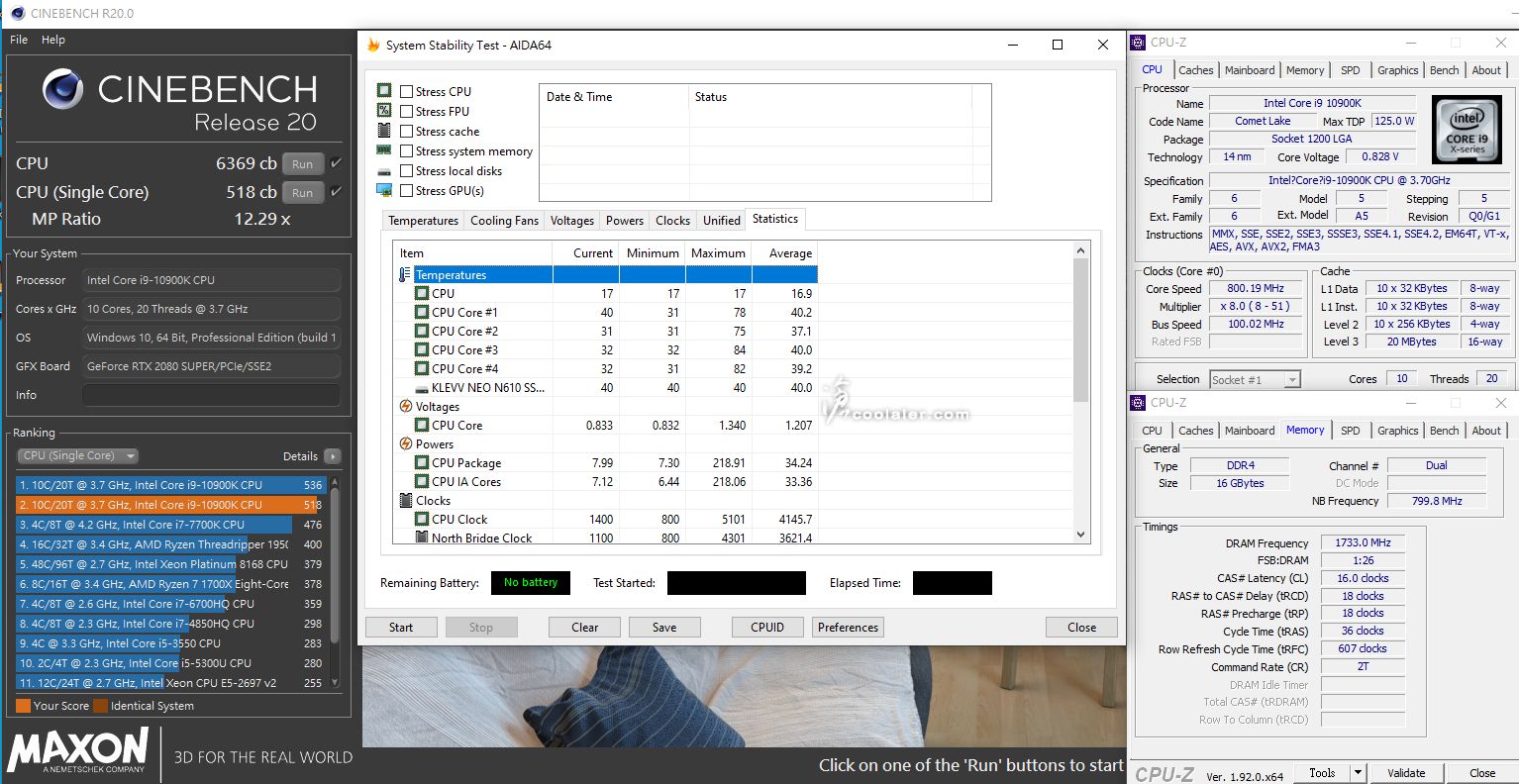Click the Stress CPU chip icon
The width and height of the screenshot is (1519, 784).
tap(384, 91)
